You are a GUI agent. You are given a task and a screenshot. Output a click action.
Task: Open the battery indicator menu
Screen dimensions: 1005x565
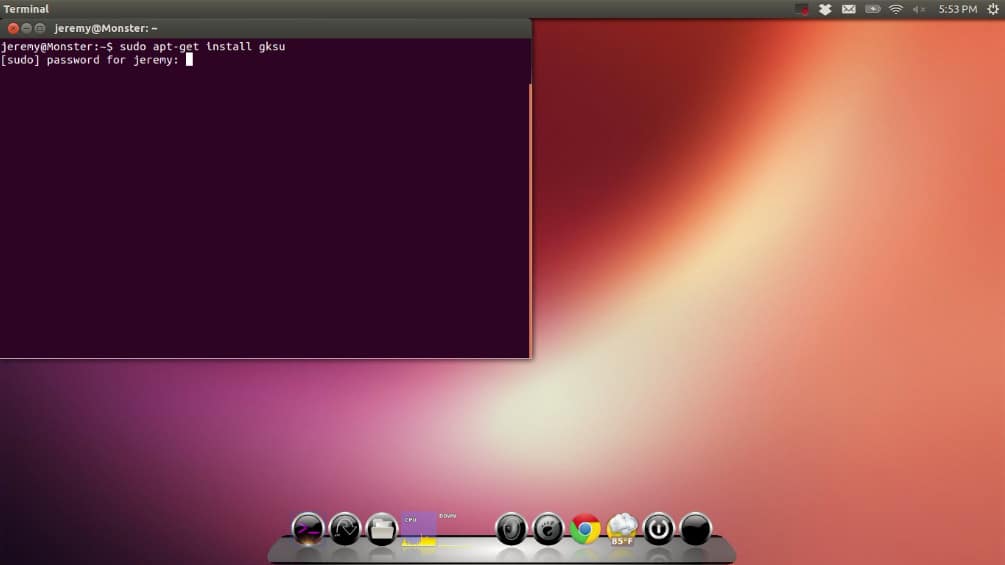pyautogui.click(x=872, y=9)
